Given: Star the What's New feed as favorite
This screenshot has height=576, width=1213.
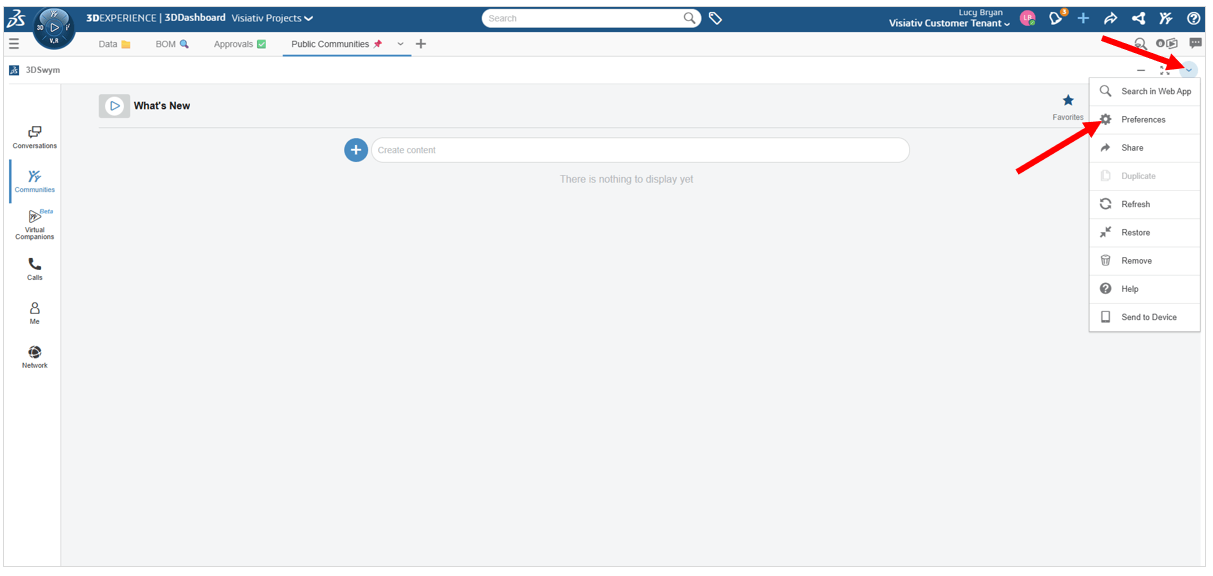Looking at the screenshot, I should (1068, 100).
